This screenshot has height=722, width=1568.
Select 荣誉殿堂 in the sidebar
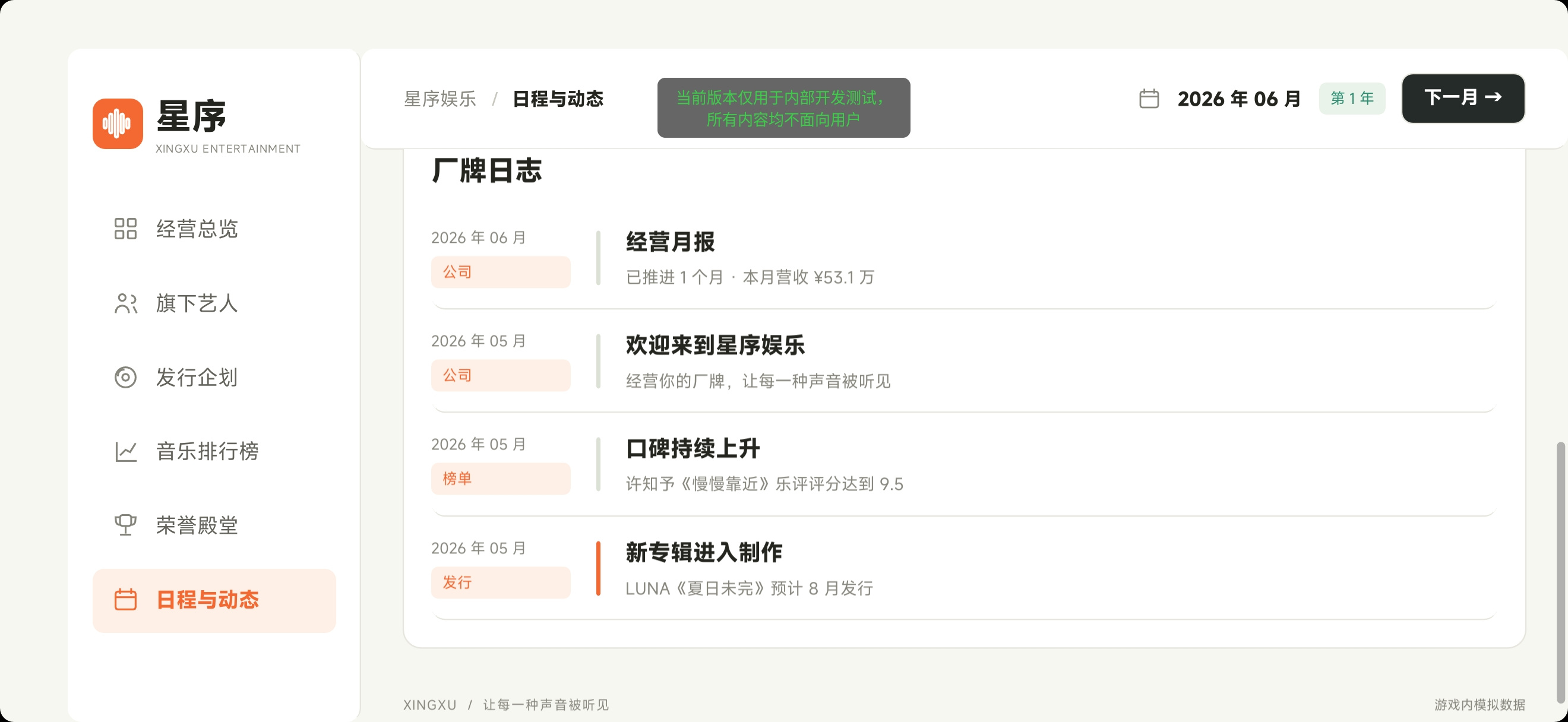[214, 525]
